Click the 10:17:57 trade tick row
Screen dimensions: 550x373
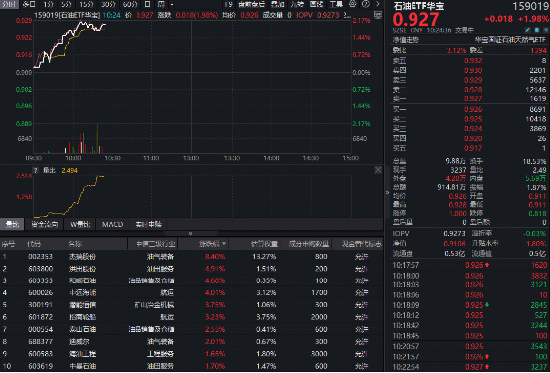click(x=470, y=265)
